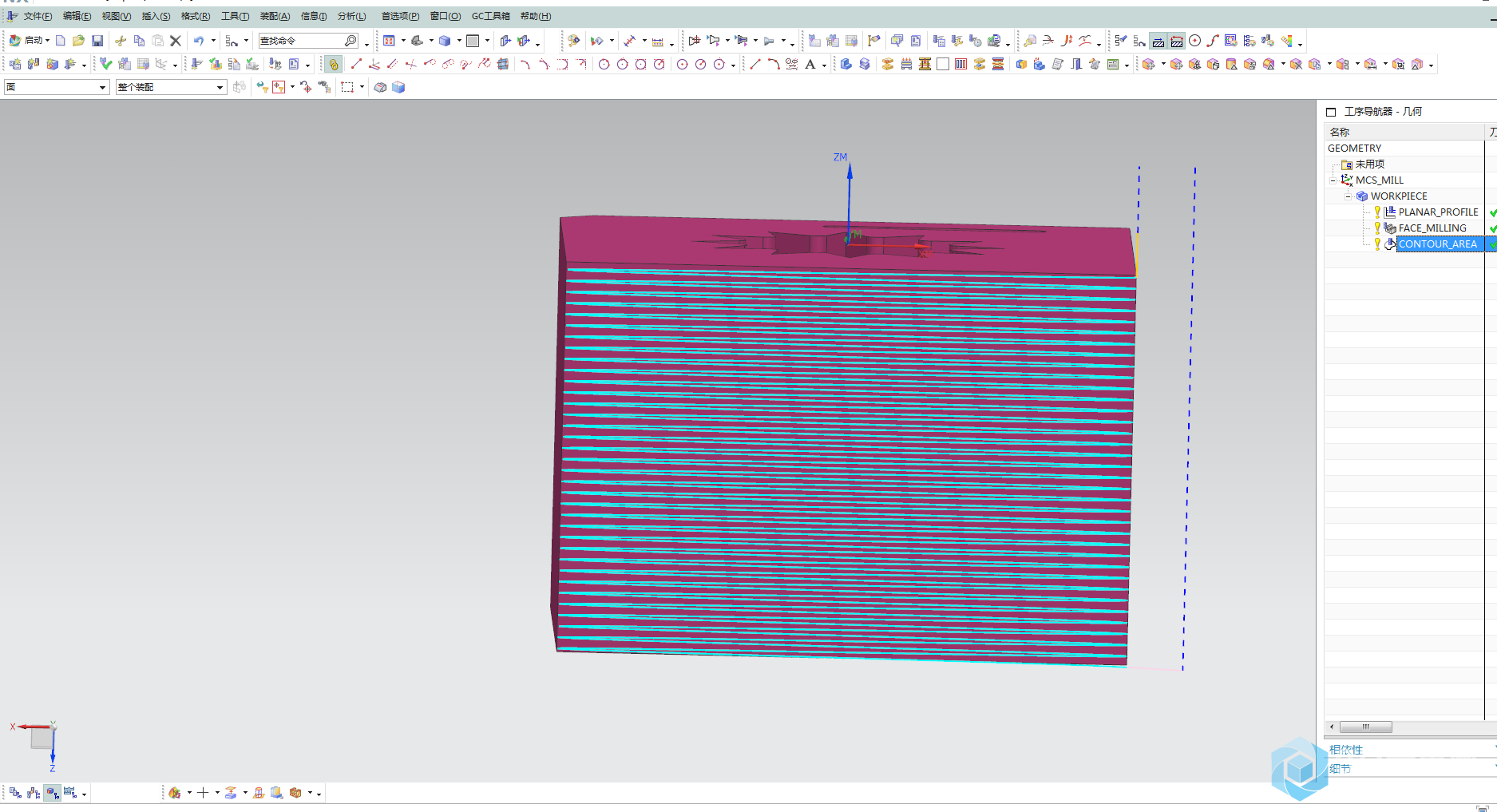1497x812 pixels.
Task: Click the GEOMETRY root row
Action: (1405, 149)
